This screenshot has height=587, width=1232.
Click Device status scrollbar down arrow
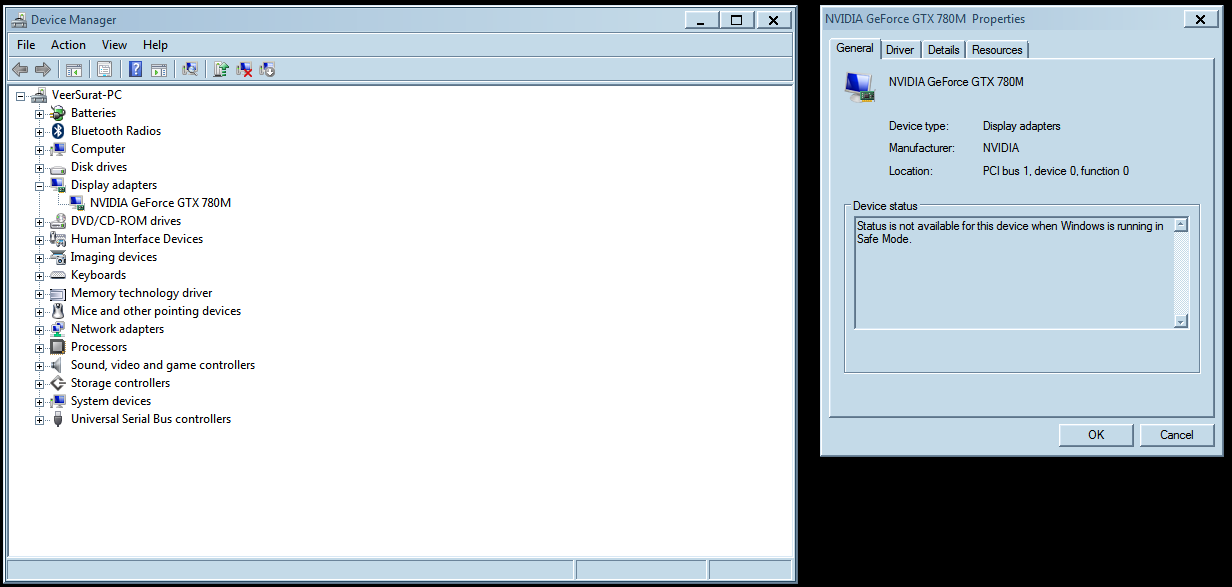click(x=1181, y=321)
